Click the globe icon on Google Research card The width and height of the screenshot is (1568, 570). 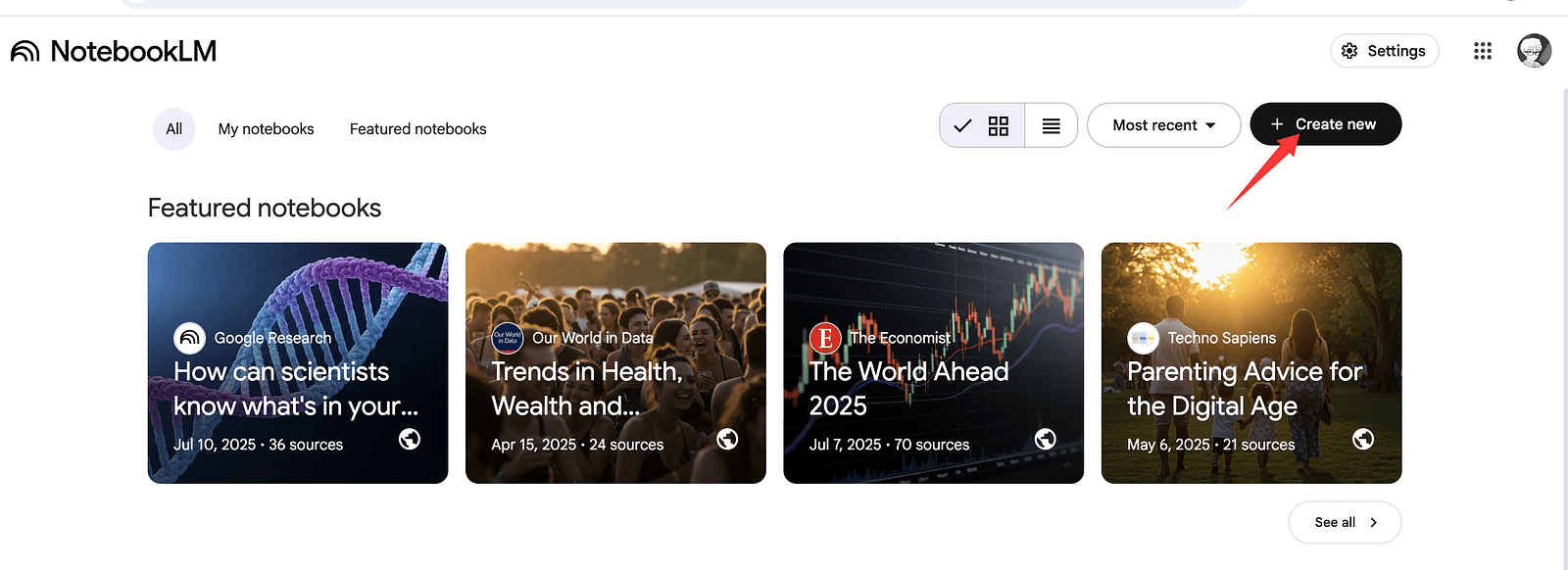pyautogui.click(x=410, y=439)
